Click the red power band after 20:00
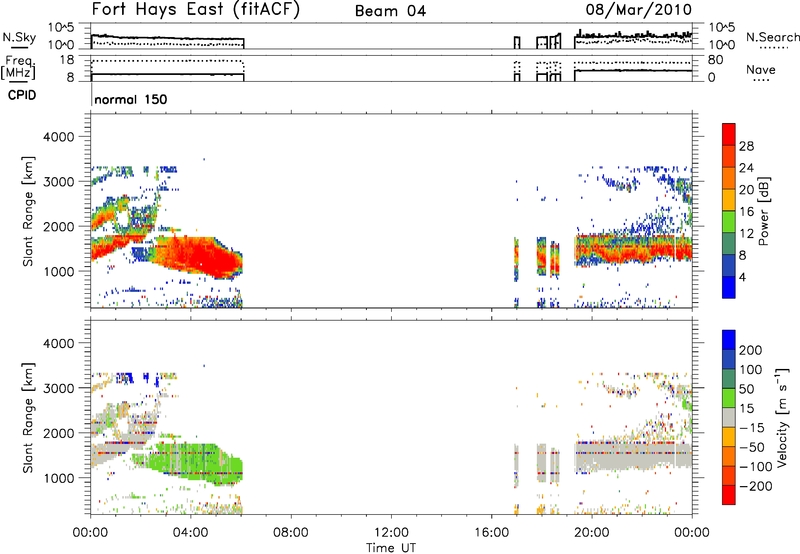 tap(633, 250)
